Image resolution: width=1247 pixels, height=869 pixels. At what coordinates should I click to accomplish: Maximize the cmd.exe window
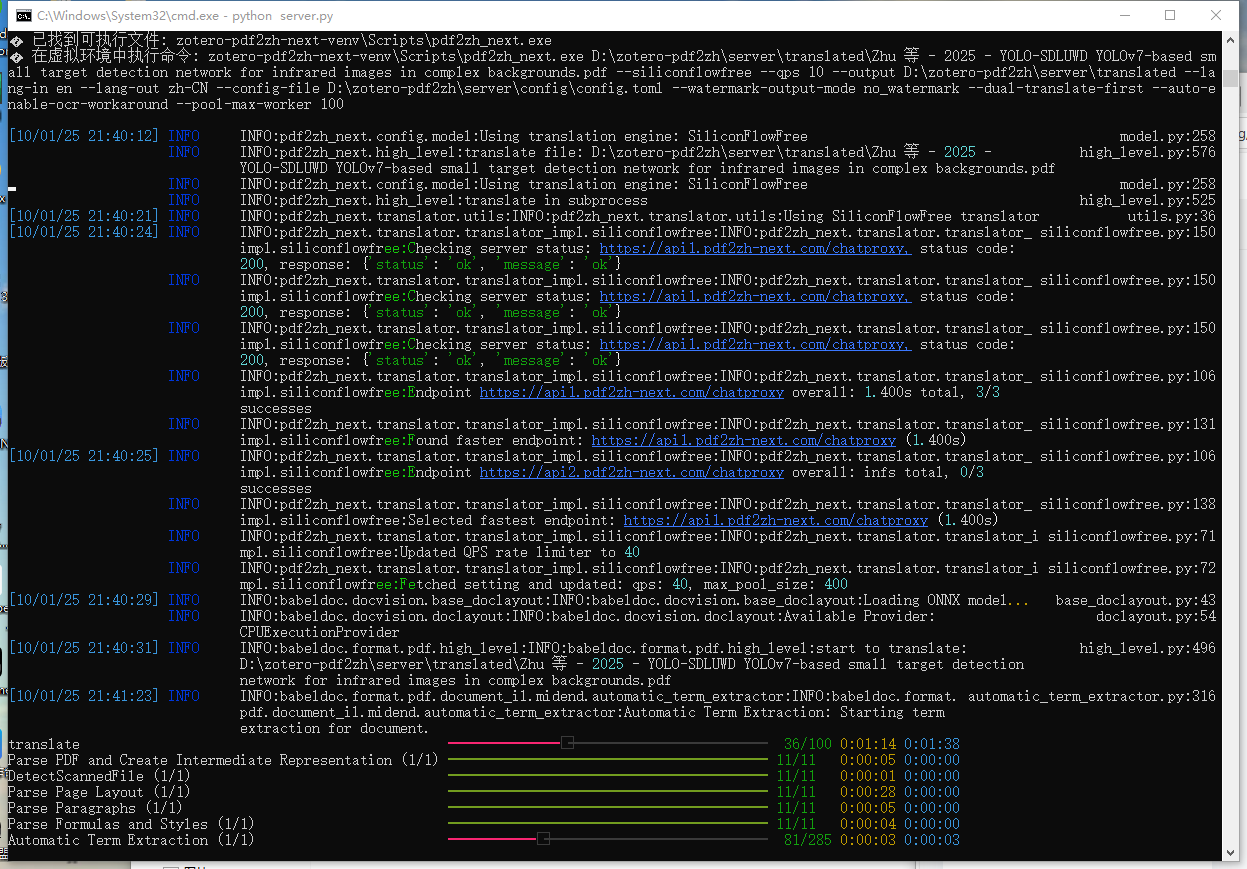point(1170,16)
